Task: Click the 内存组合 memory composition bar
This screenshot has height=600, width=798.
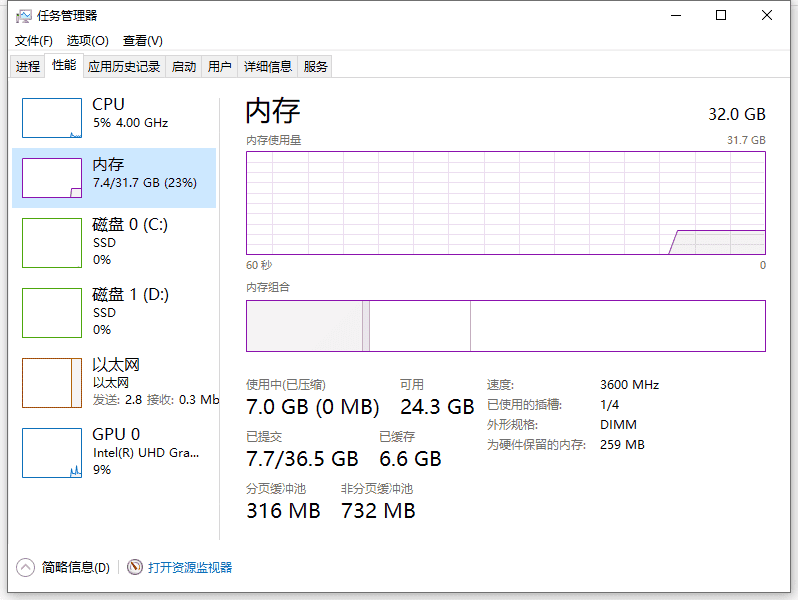Action: (505, 326)
